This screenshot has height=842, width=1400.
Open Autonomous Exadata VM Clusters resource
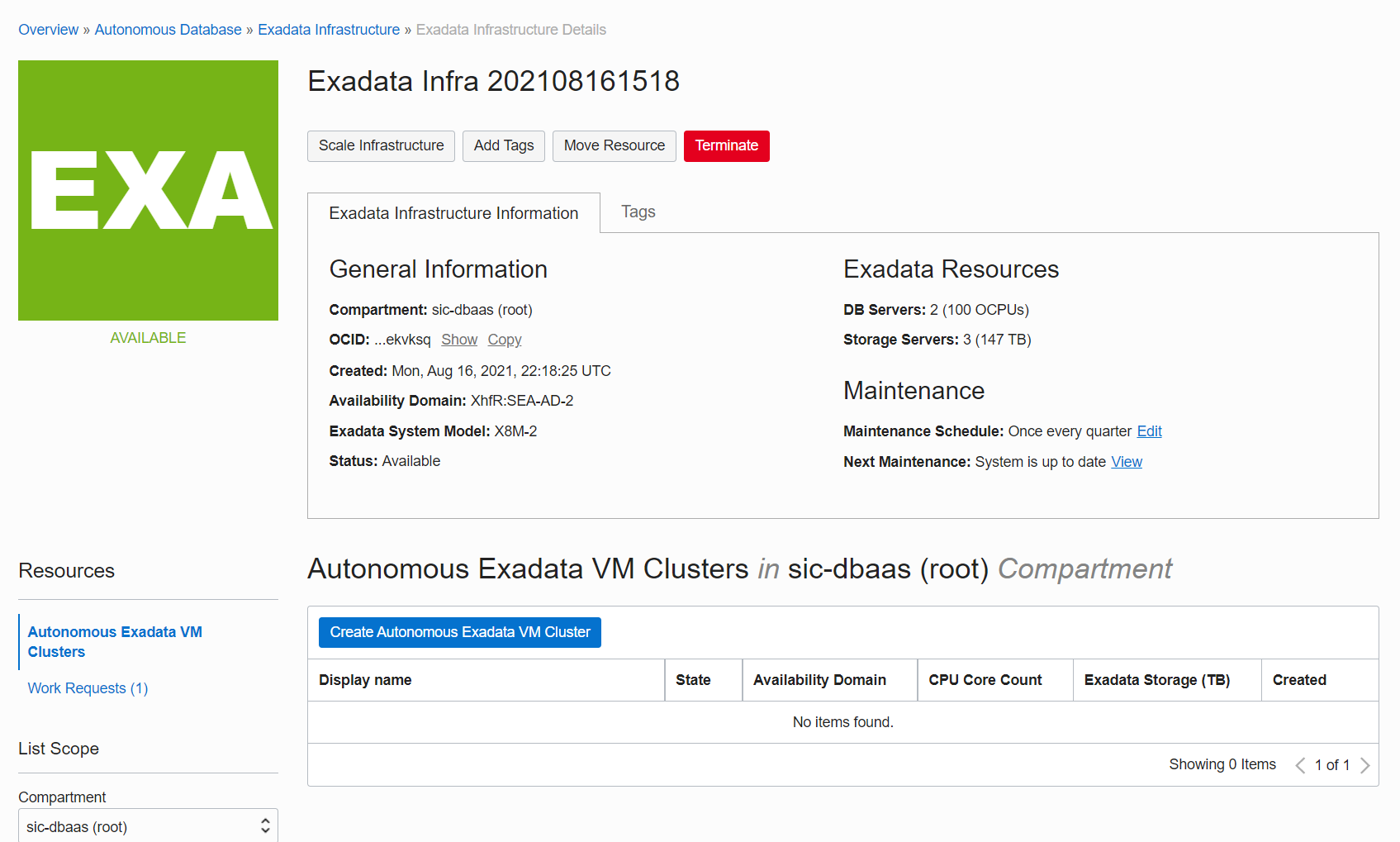point(115,642)
